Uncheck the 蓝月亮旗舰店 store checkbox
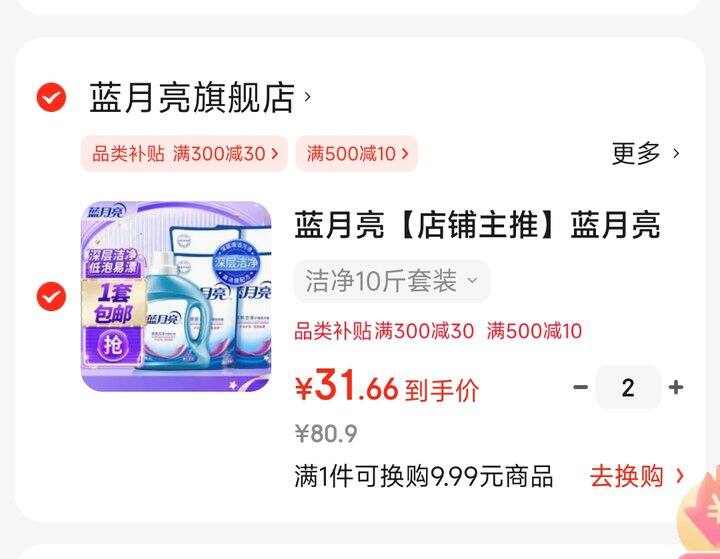The image size is (720, 559). [51, 97]
